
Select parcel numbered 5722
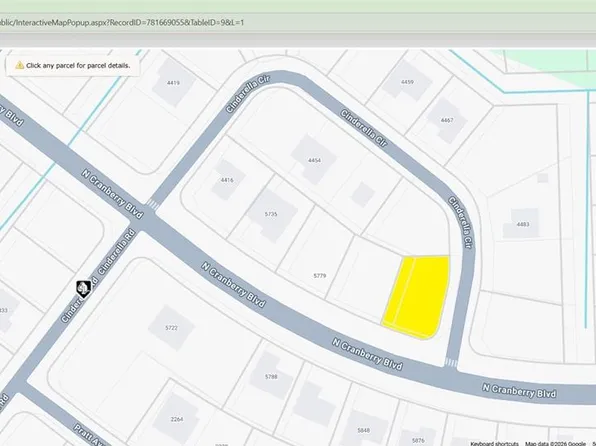[x=171, y=328]
